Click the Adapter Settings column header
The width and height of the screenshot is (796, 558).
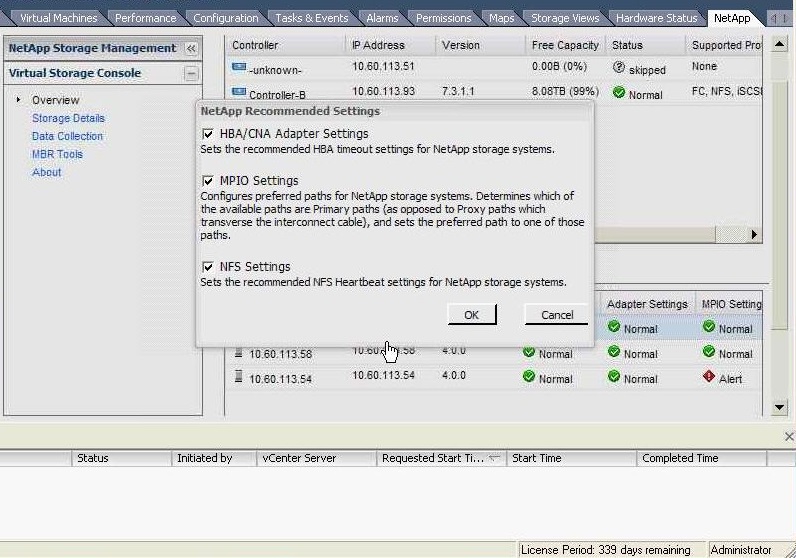[x=647, y=304]
